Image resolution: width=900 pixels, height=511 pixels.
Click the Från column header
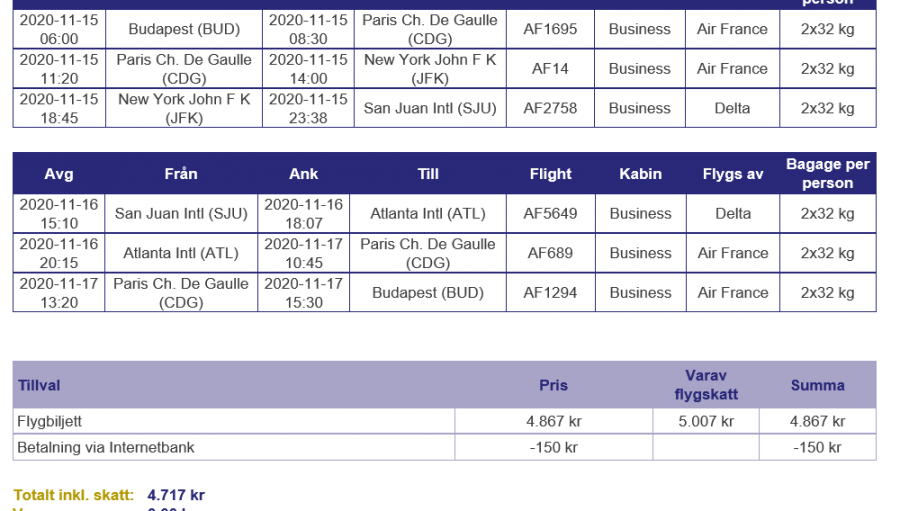181,174
